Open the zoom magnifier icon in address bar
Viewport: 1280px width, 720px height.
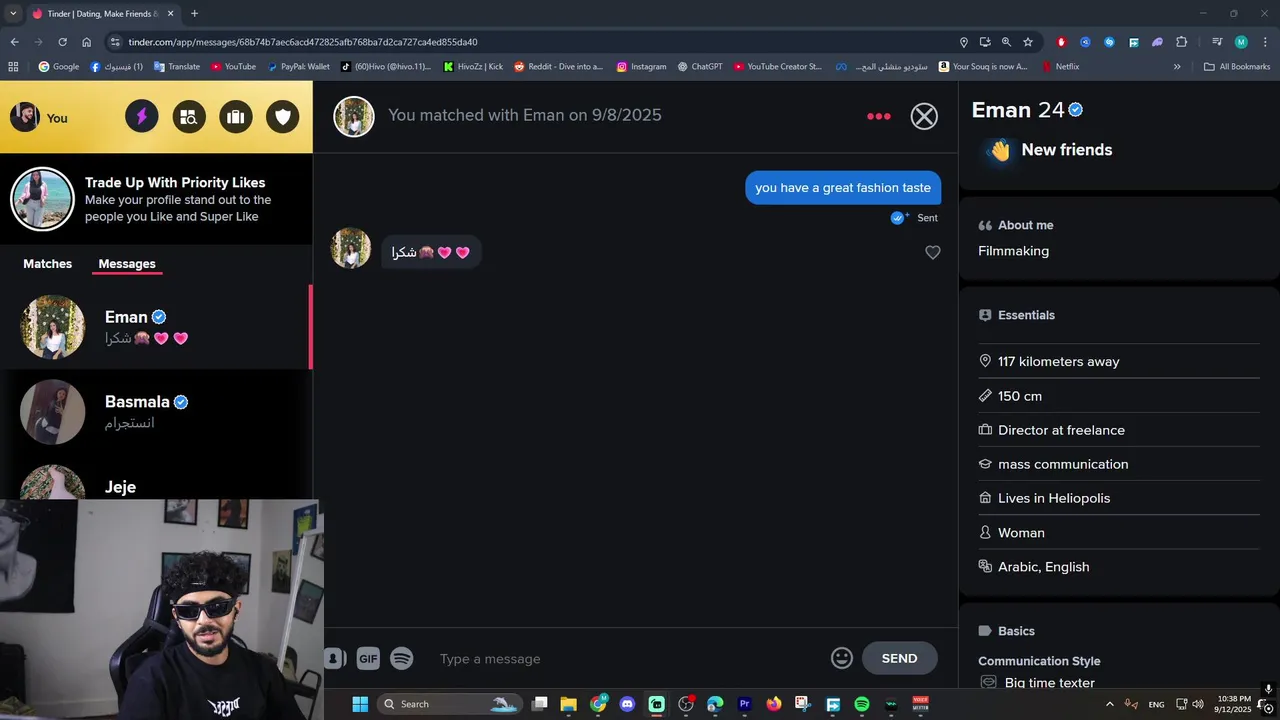tap(1006, 42)
